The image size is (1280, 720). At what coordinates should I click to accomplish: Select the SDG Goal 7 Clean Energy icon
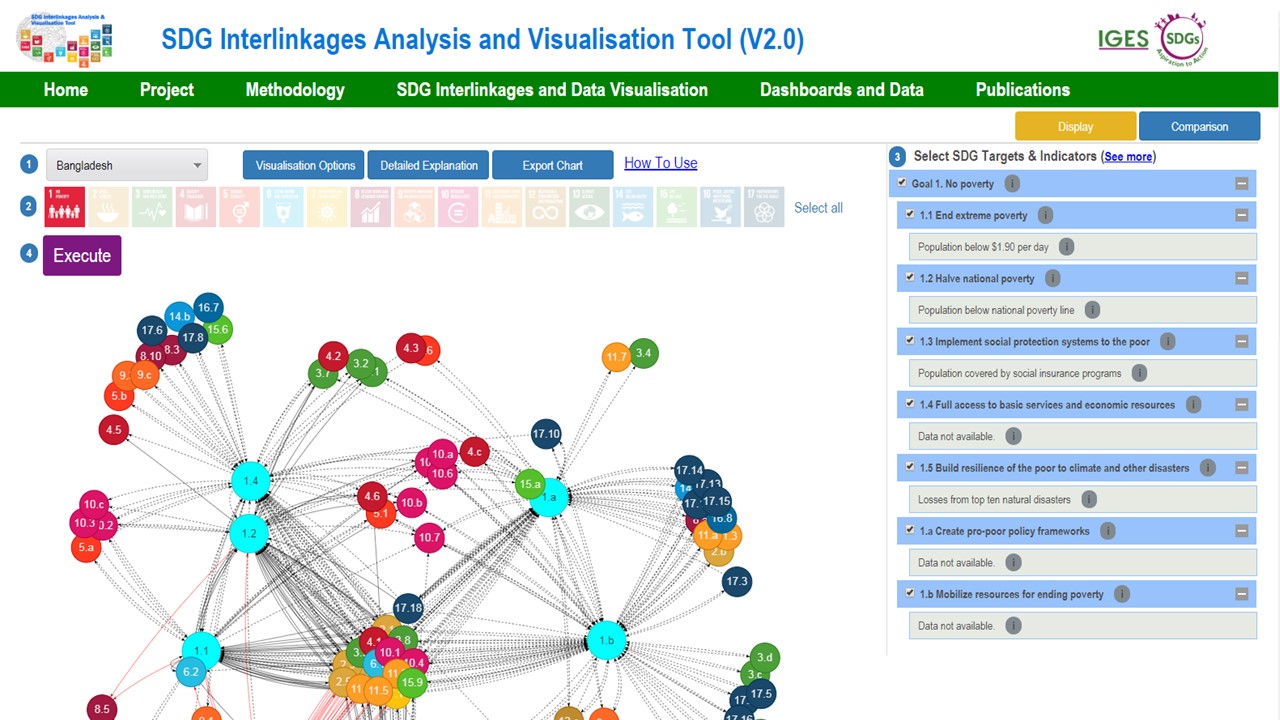(327, 207)
